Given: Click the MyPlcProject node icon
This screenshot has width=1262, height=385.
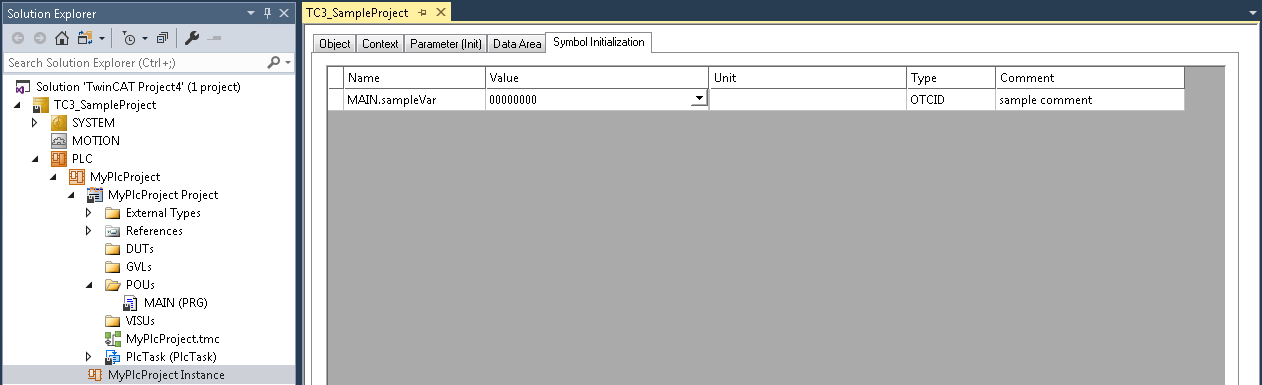Looking at the screenshot, I should [x=76, y=177].
